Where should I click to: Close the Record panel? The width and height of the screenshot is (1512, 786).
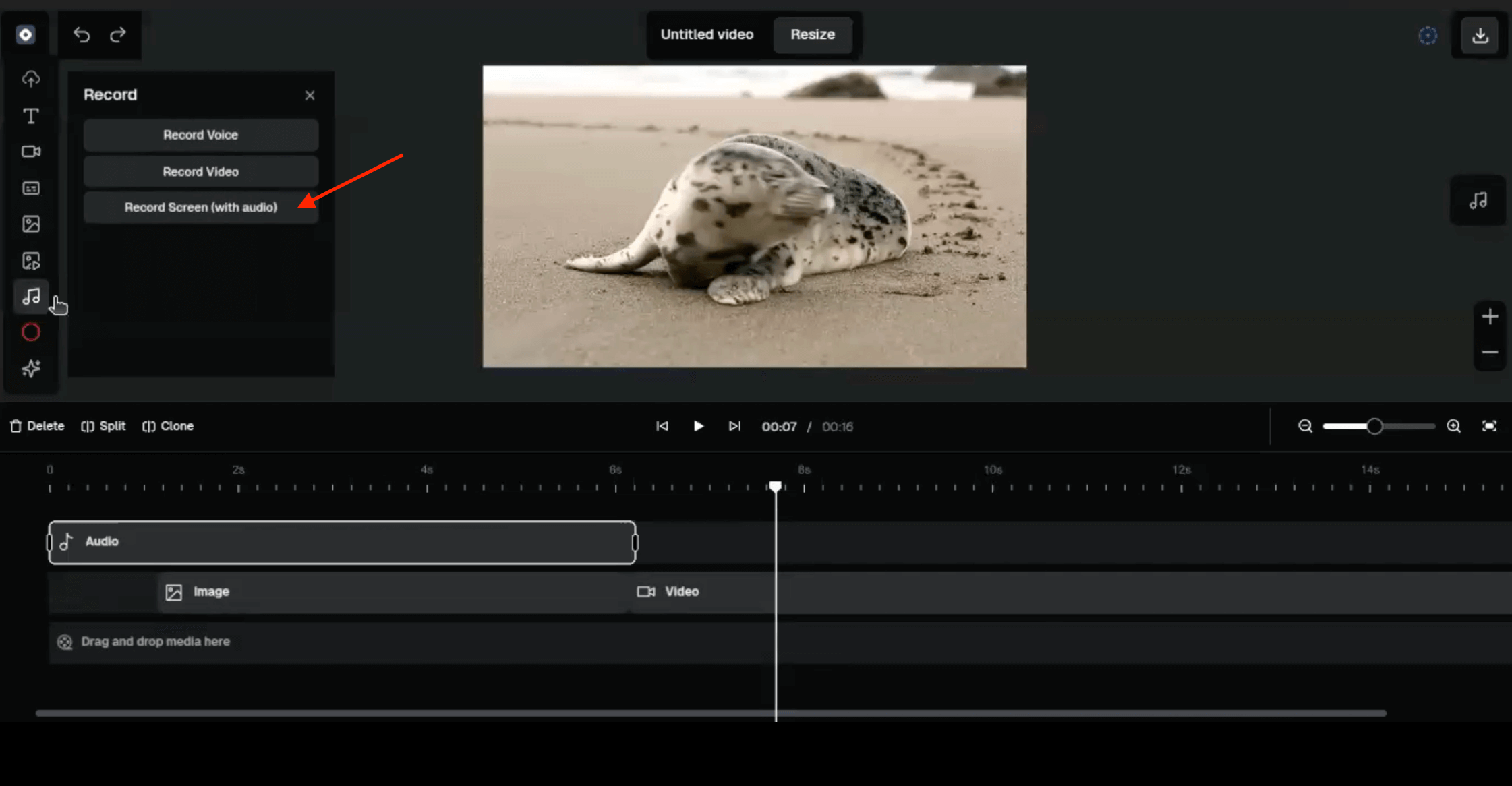click(x=310, y=96)
